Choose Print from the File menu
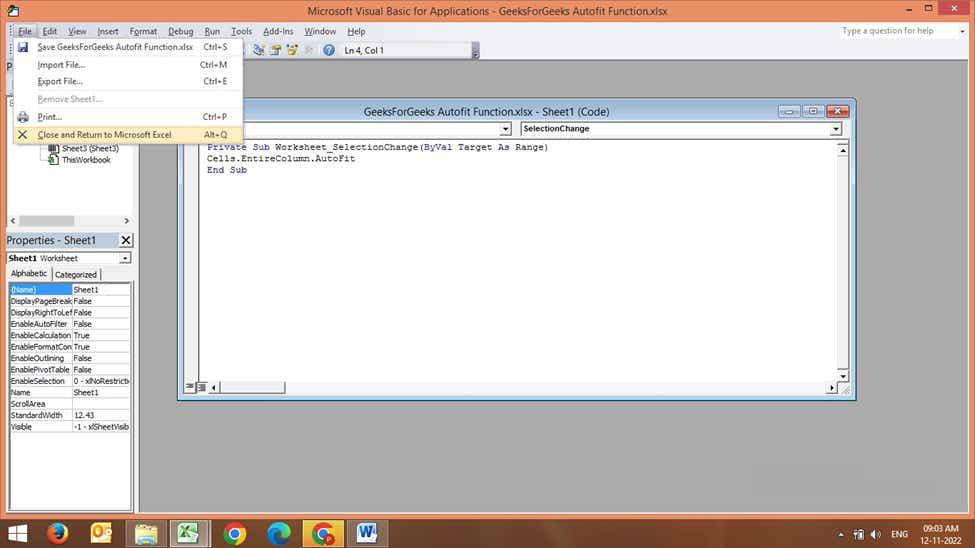975x548 pixels. (128, 117)
